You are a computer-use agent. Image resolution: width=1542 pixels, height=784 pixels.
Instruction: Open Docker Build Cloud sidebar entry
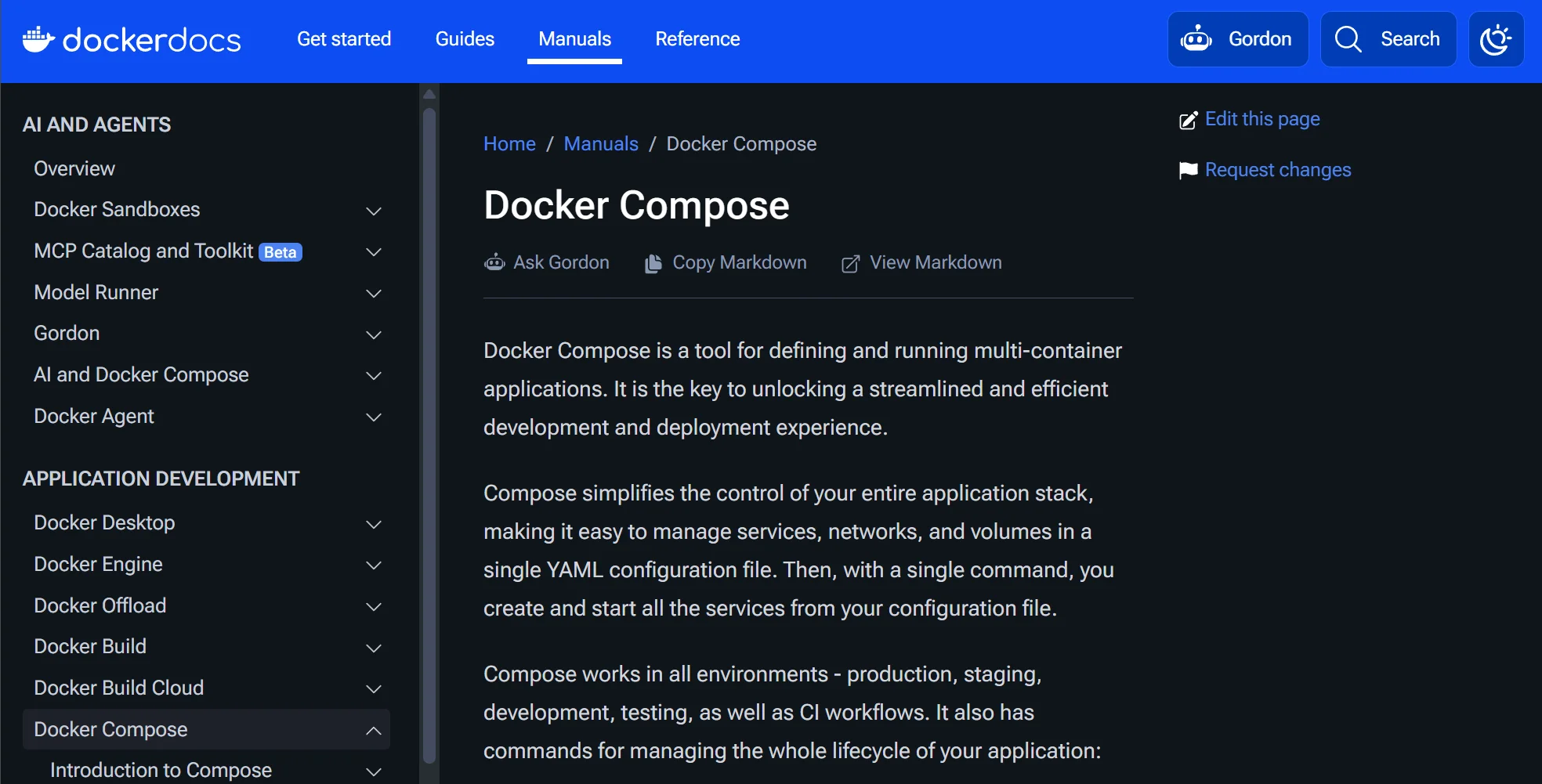pos(118,688)
